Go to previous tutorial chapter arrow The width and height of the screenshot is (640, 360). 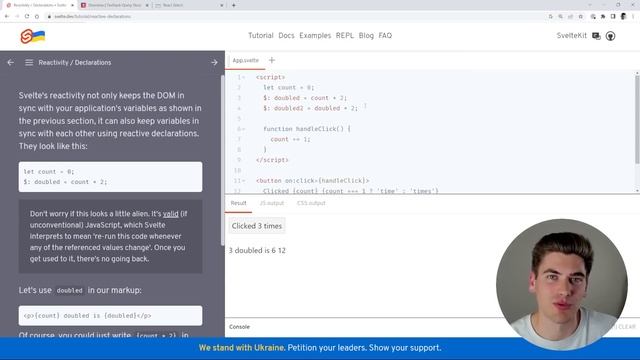[x=11, y=62]
